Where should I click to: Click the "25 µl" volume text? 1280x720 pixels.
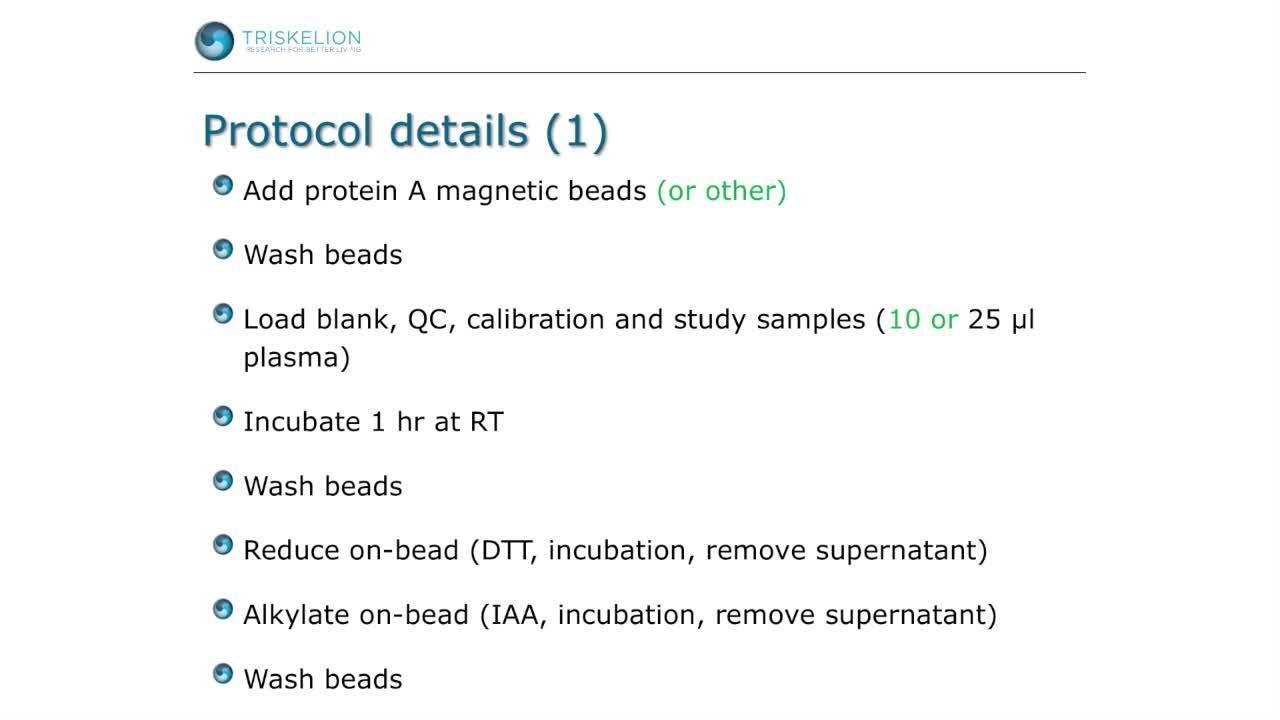1001,320
